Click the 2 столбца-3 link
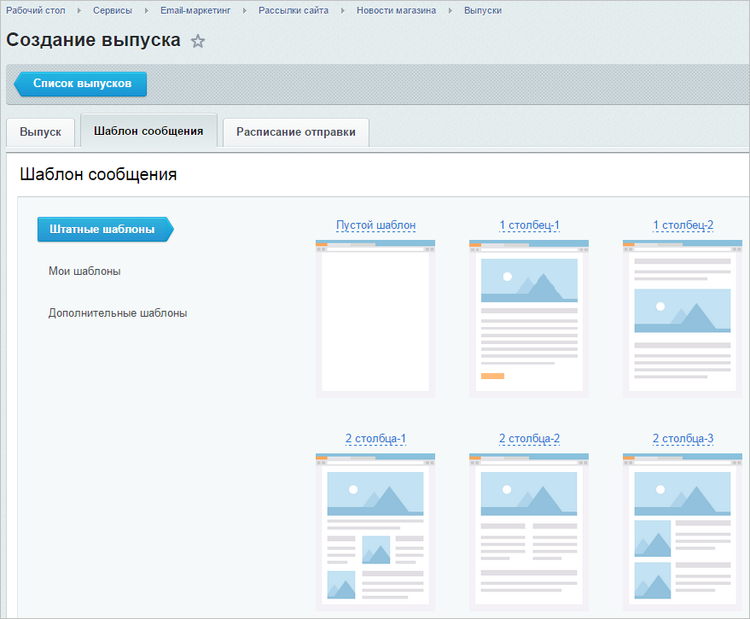The width and height of the screenshot is (750, 619). [x=683, y=438]
